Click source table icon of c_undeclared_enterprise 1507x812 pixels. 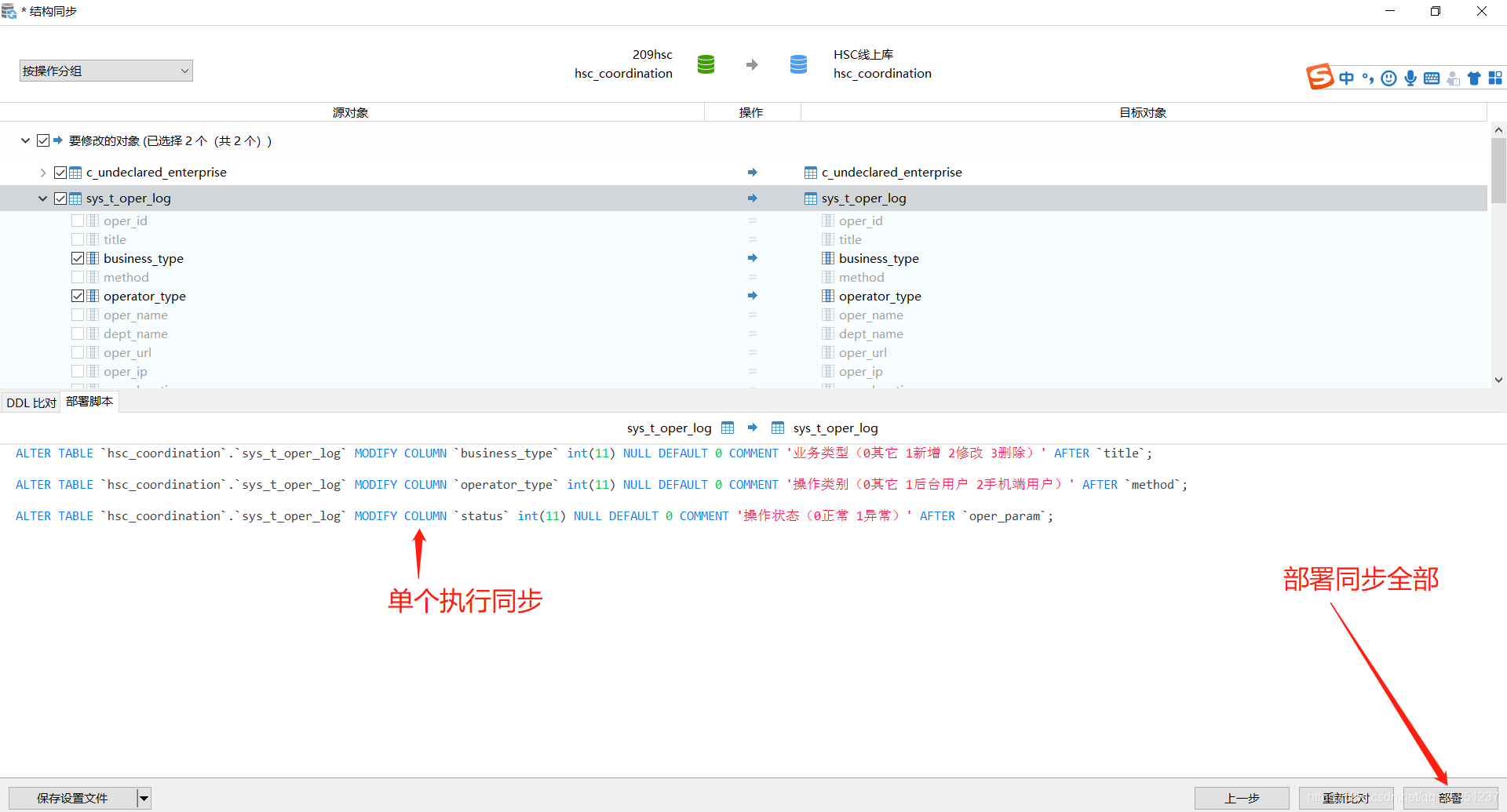coord(75,173)
